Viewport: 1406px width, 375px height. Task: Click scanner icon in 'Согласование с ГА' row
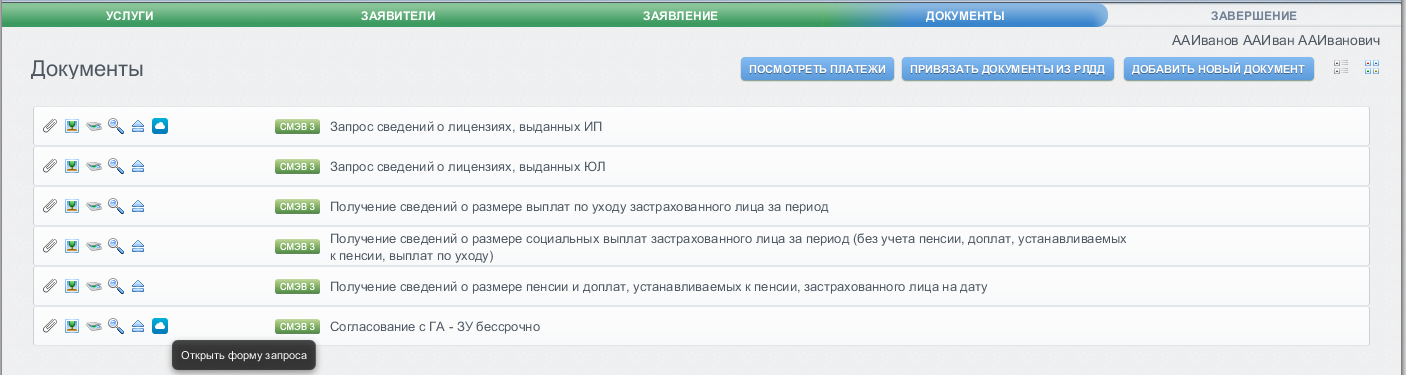point(94,326)
